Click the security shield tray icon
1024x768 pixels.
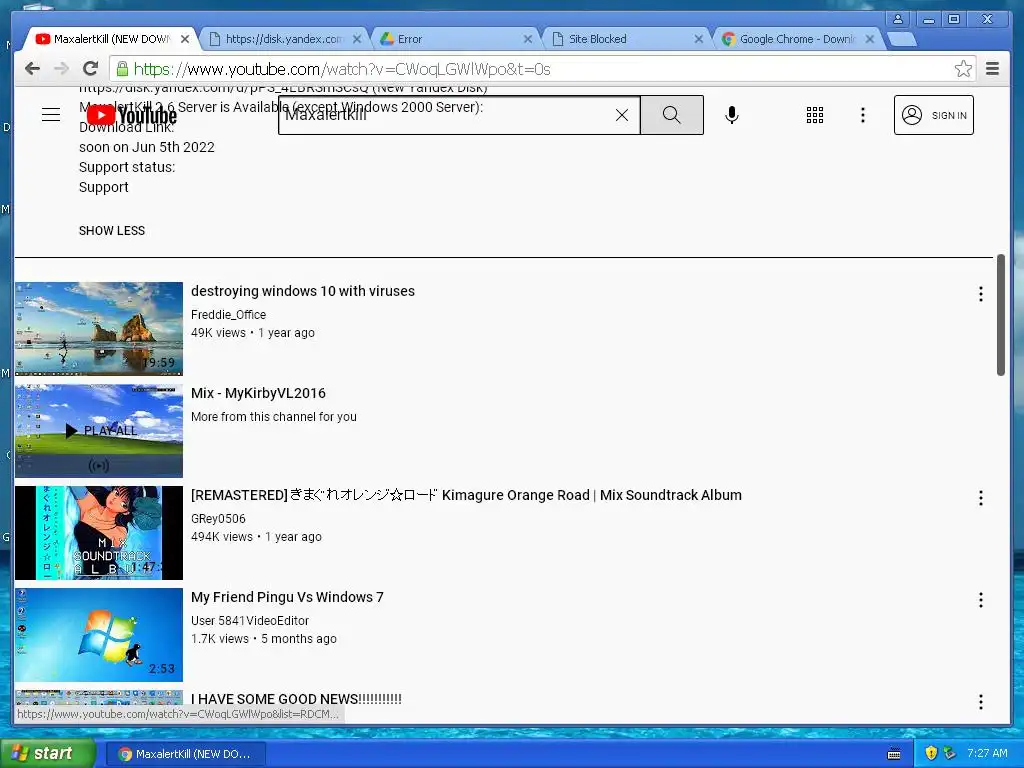click(931, 753)
